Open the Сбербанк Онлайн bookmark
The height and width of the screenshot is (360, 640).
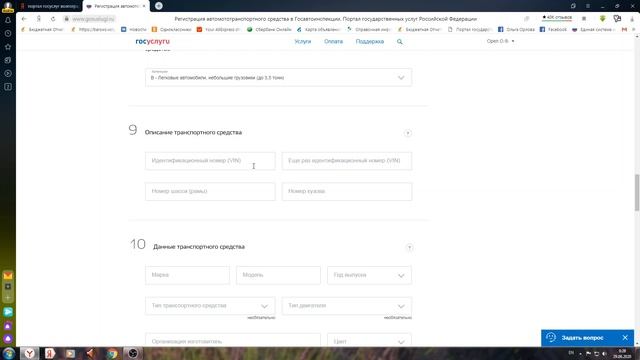(x=269, y=29)
